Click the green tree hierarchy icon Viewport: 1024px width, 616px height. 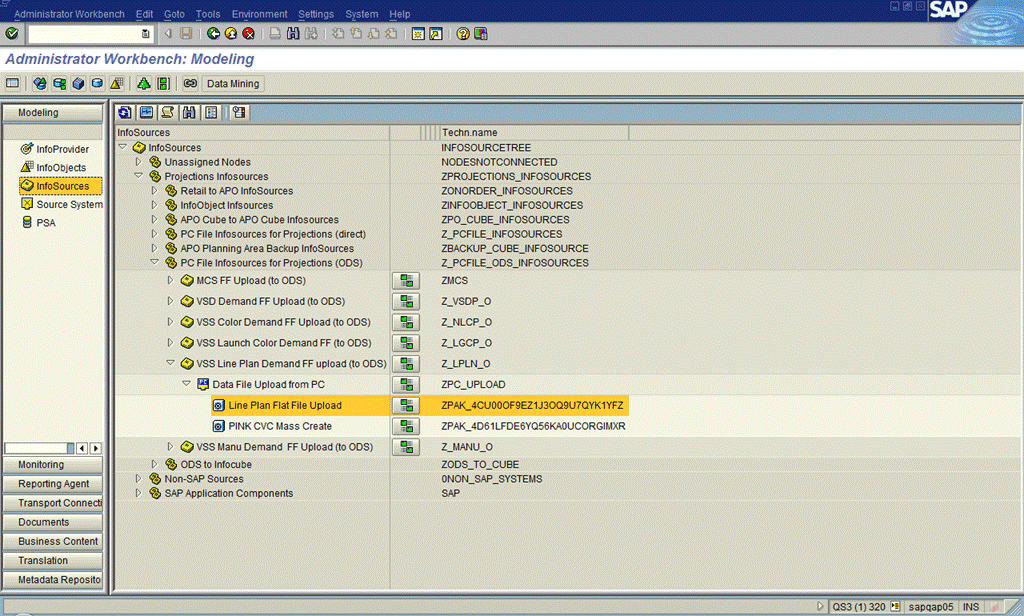pyautogui.click(x=144, y=83)
